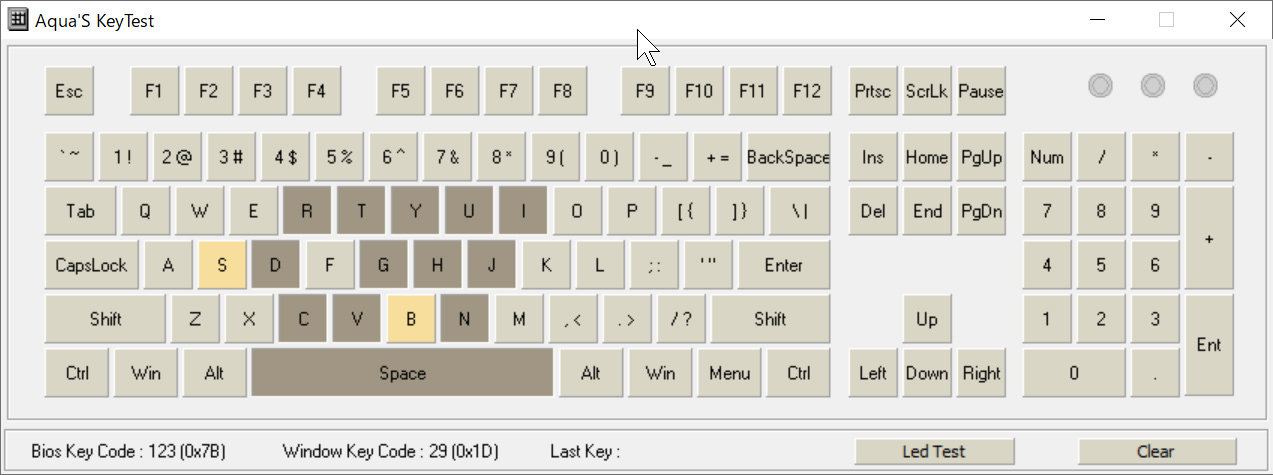Click the rightmost LED indicator circle
The image size is (1273, 475).
click(1205, 86)
